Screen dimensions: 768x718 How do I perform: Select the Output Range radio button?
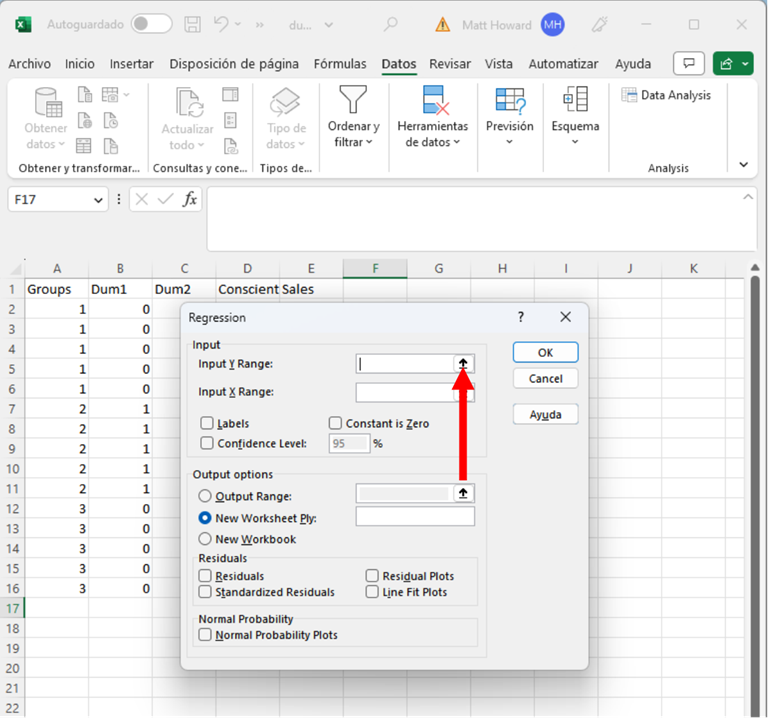[205, 495]
